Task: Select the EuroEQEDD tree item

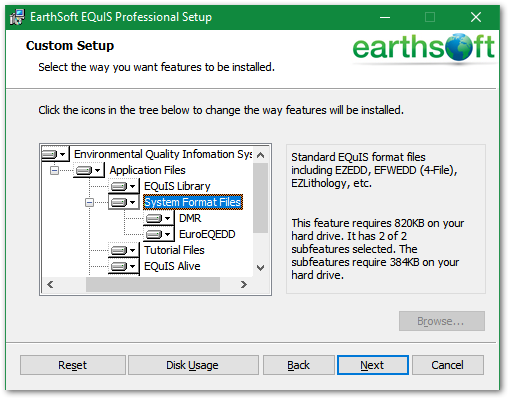Action: [207, 234]
